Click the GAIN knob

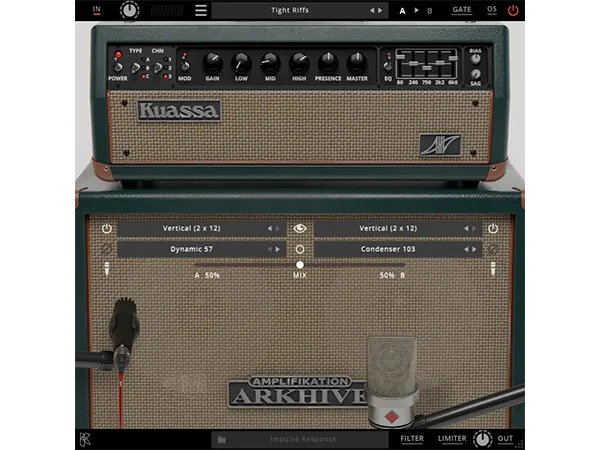(x=212, y=63)
